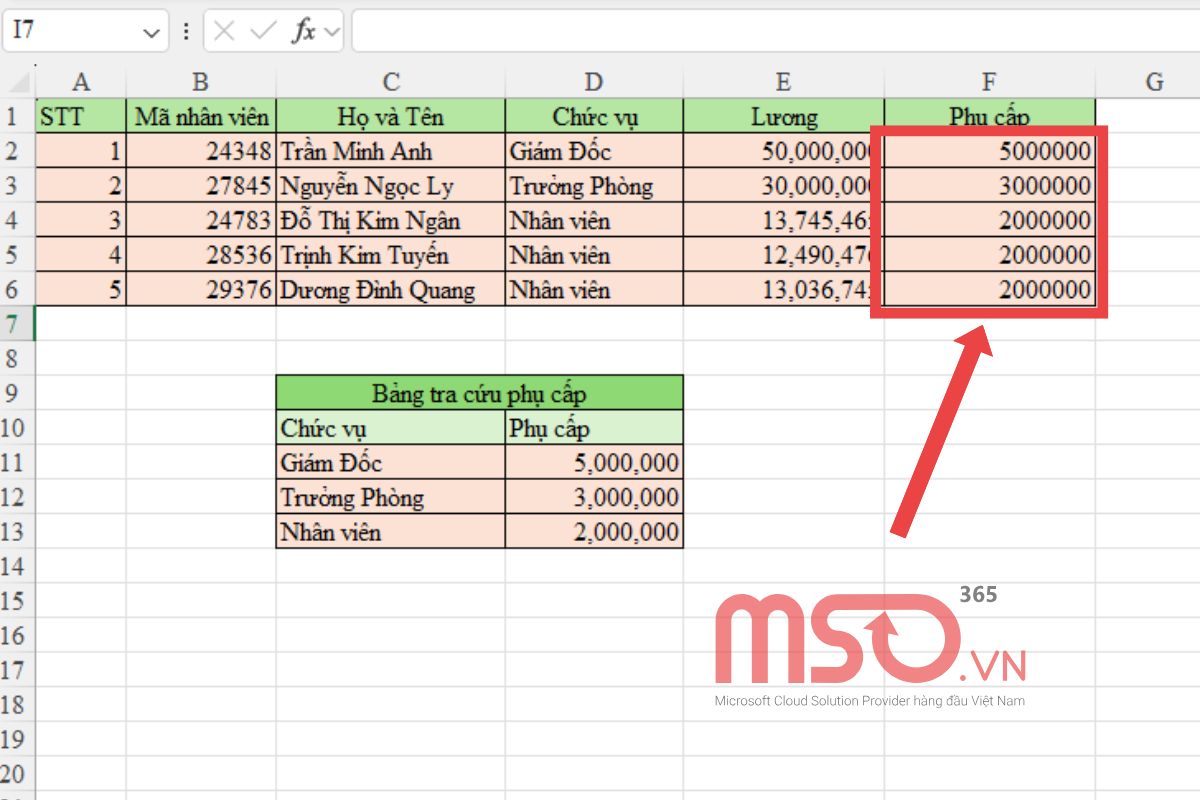
Task: Select row 13 header
Action: [17, 531]
